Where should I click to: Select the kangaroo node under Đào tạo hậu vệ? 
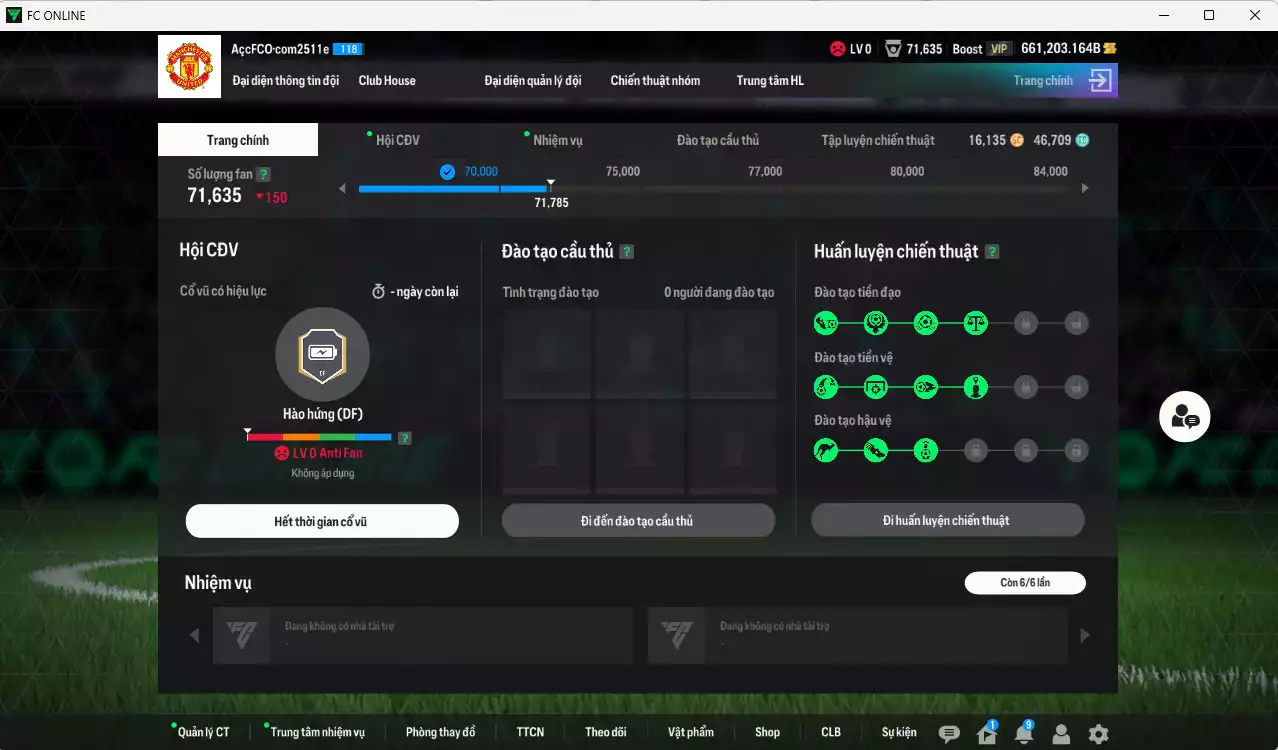coord(825,450)
